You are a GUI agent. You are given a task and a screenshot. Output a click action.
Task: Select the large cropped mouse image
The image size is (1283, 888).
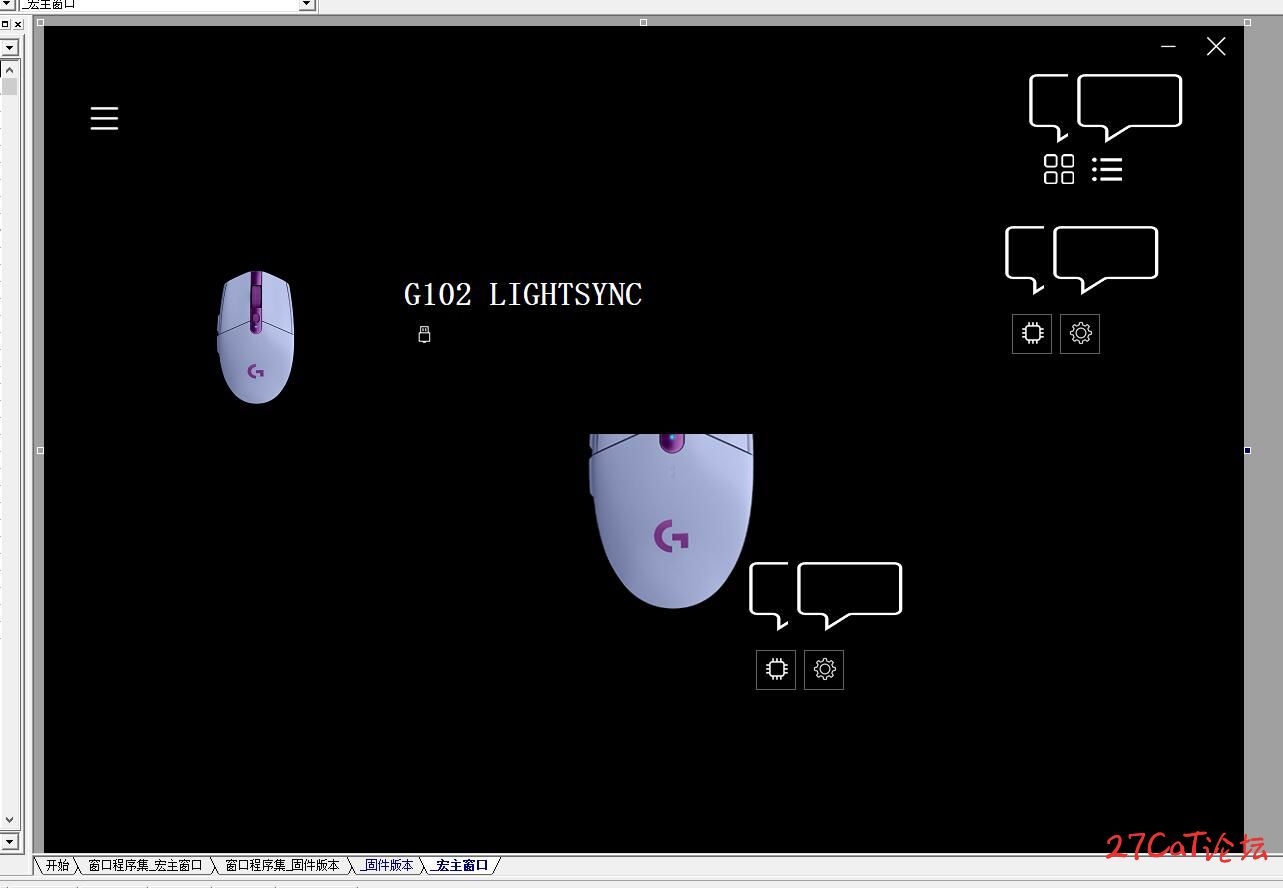[x=671, y=521]
